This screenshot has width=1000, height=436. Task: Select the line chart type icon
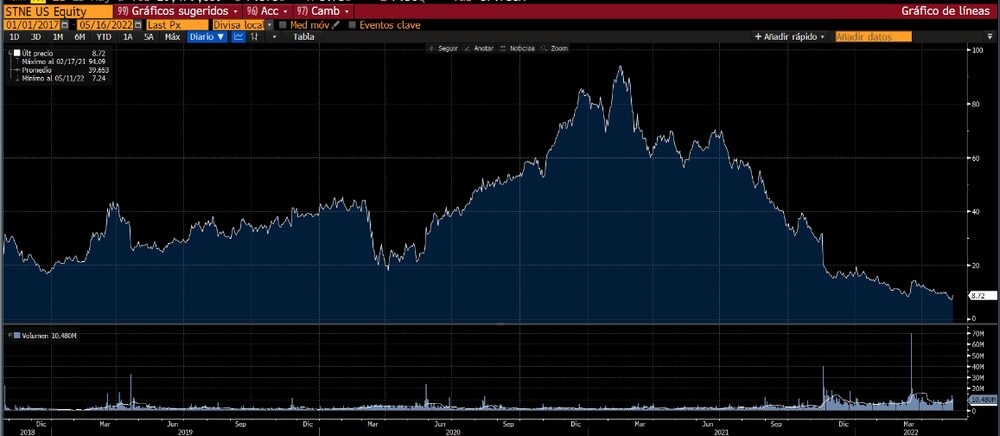click(x=239, y=36)
